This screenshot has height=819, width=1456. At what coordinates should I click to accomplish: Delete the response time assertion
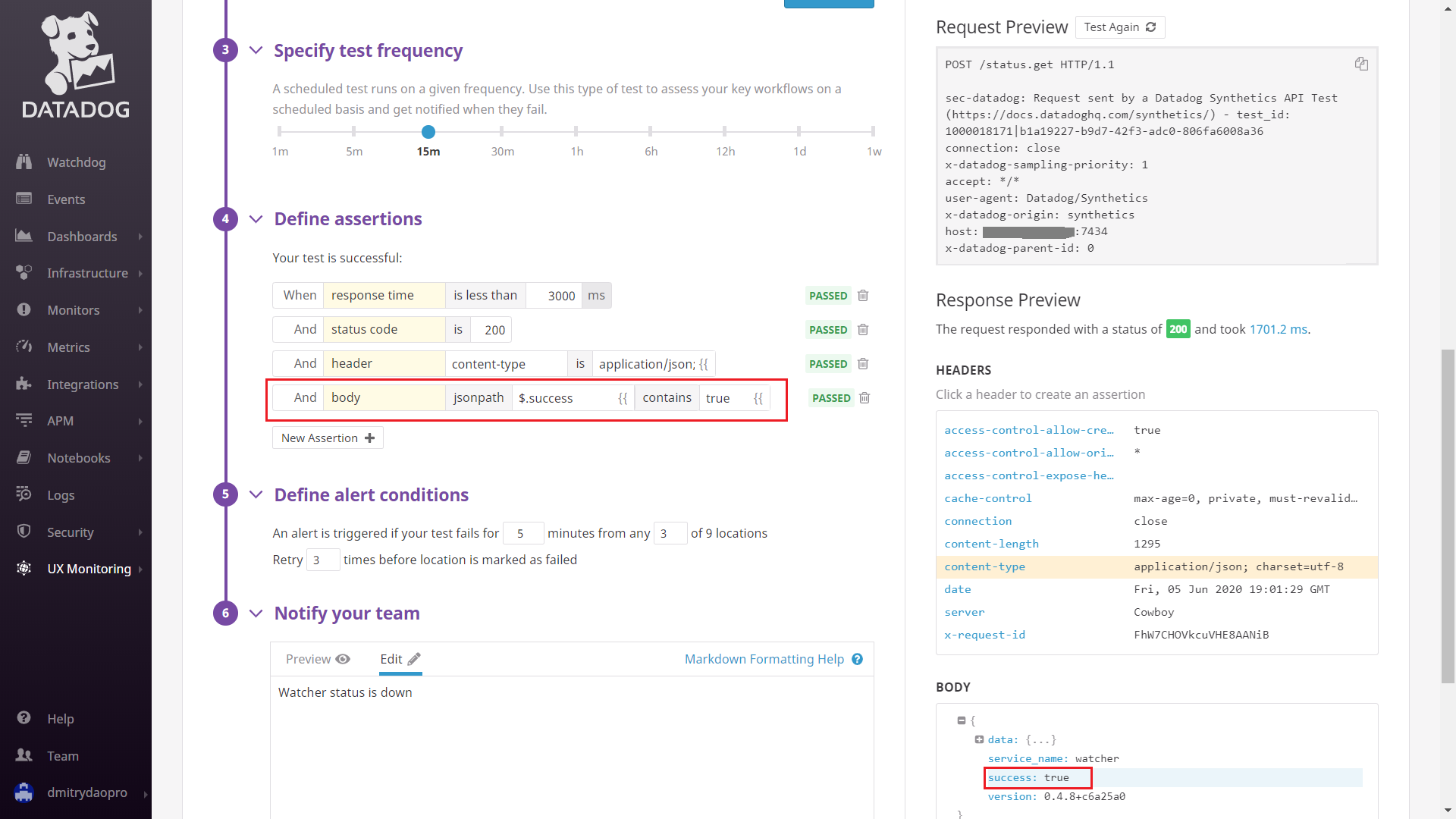(x=863, y=296)
